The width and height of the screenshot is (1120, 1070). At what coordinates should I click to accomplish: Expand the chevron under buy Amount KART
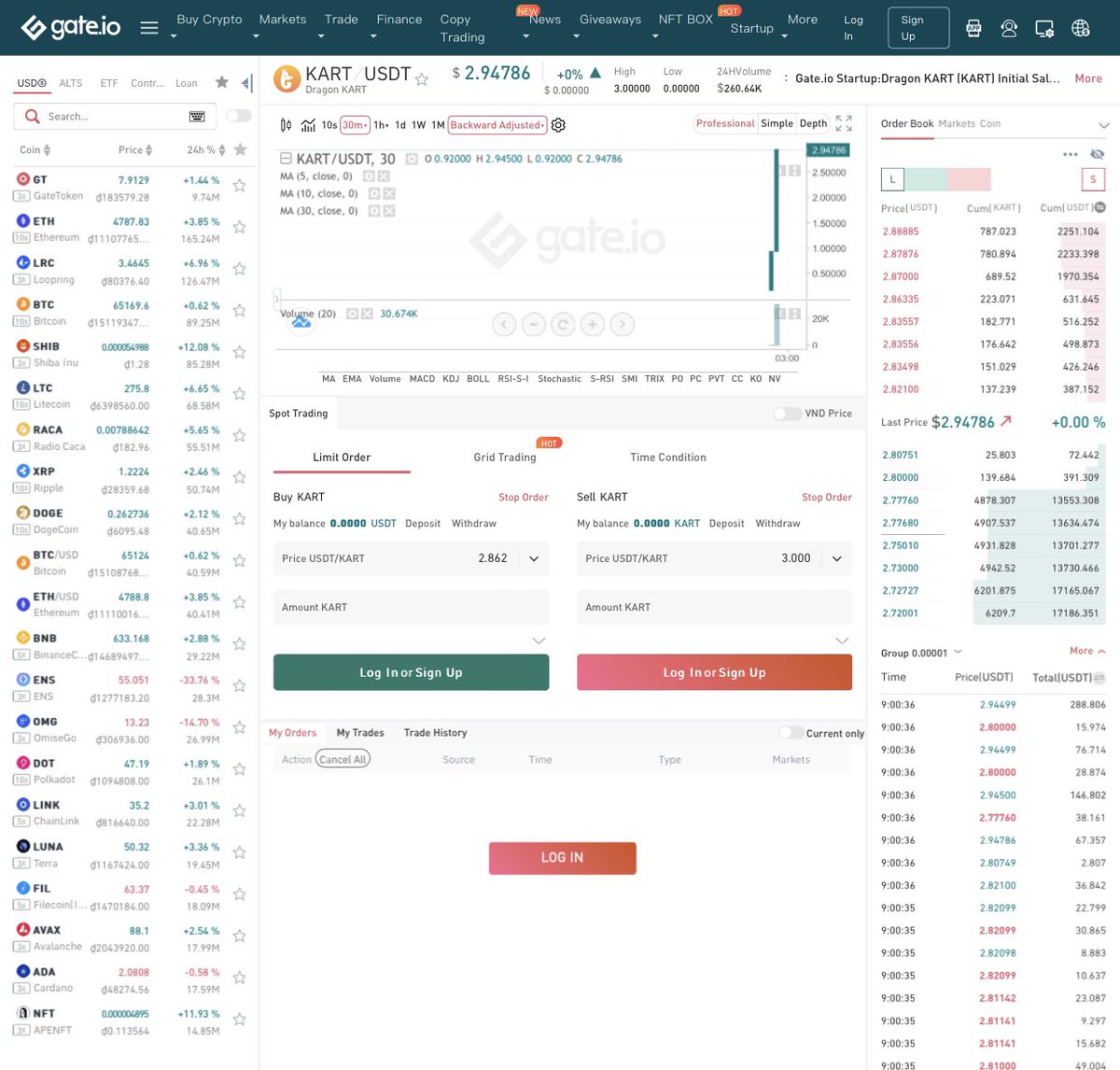(539, 641)
